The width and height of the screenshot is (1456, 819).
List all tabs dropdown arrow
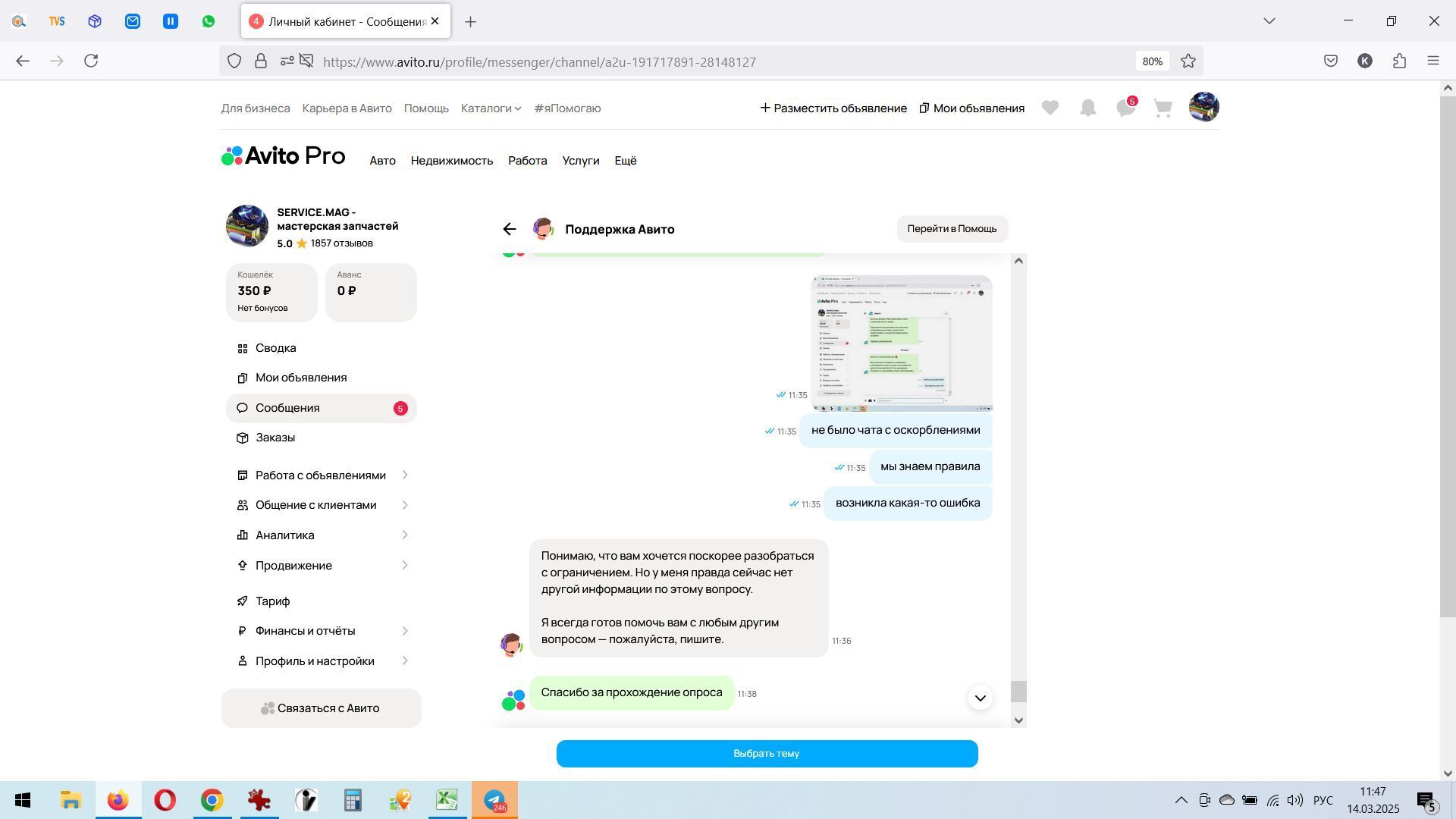coord(1269,21)
